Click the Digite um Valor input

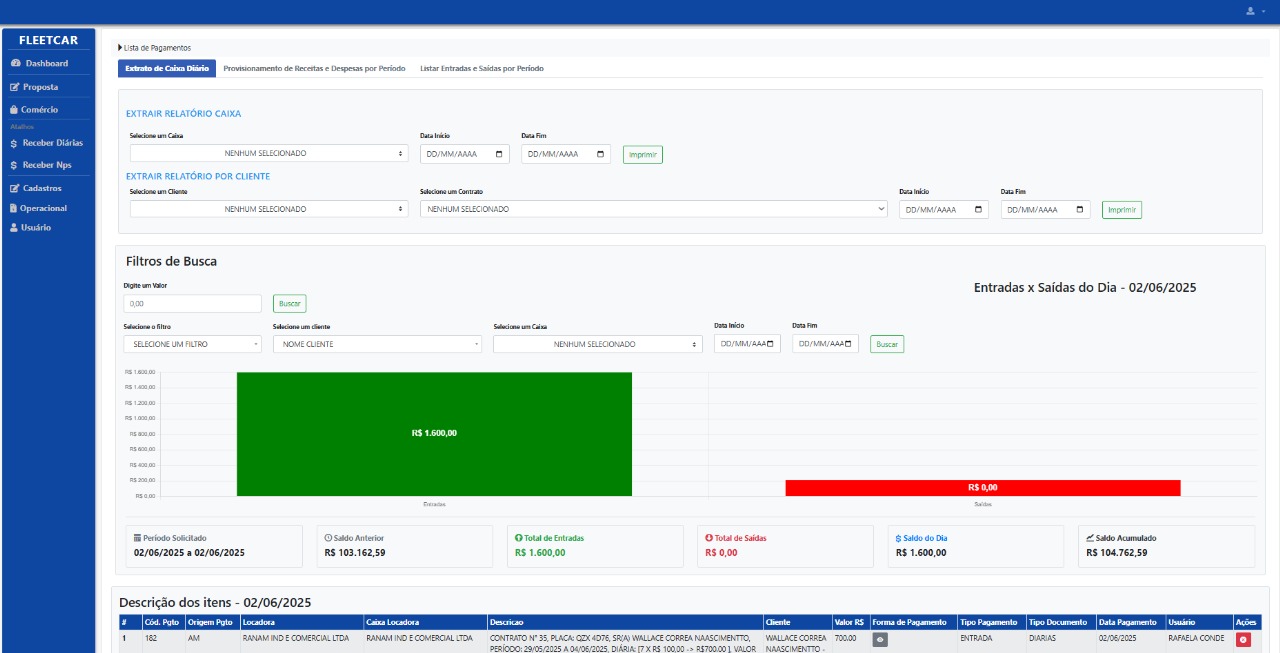[192, 303]
